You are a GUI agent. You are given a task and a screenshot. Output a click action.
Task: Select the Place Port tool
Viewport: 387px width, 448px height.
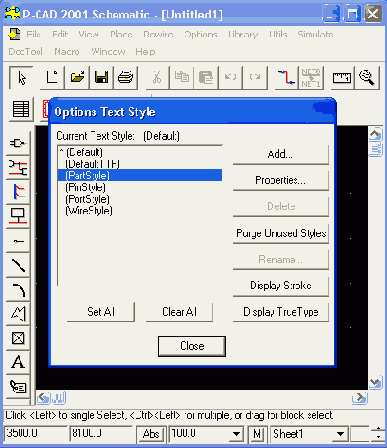coord(18,216)
